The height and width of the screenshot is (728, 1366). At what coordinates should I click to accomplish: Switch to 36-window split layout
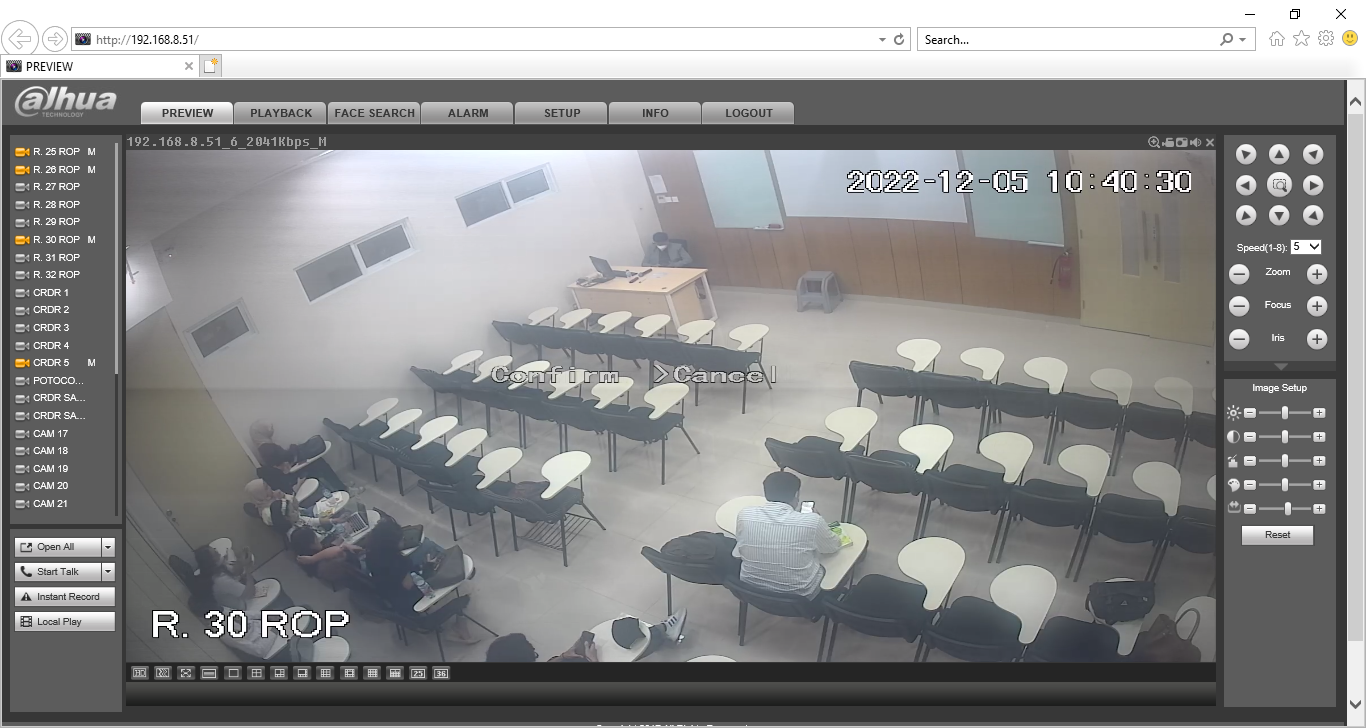(x=441, y=673)
